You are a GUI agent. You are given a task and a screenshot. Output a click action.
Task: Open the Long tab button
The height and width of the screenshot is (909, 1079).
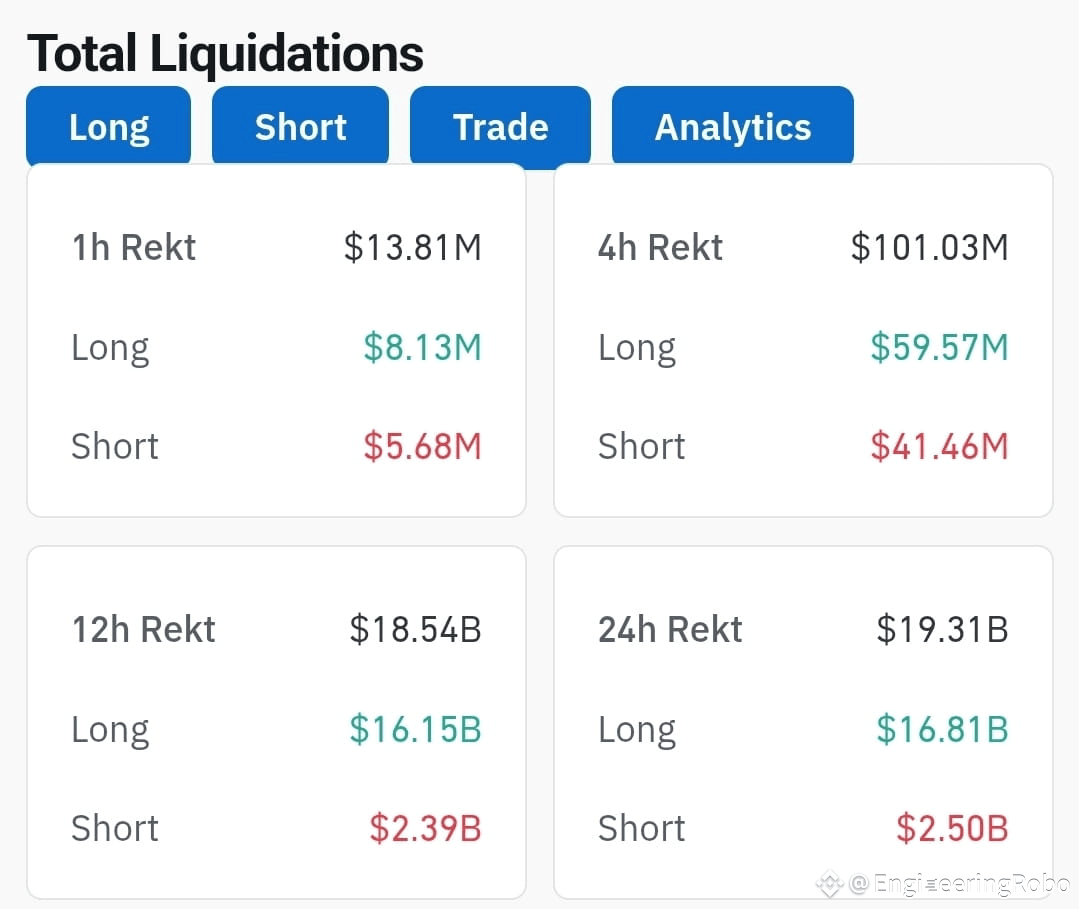pos(109,127)
